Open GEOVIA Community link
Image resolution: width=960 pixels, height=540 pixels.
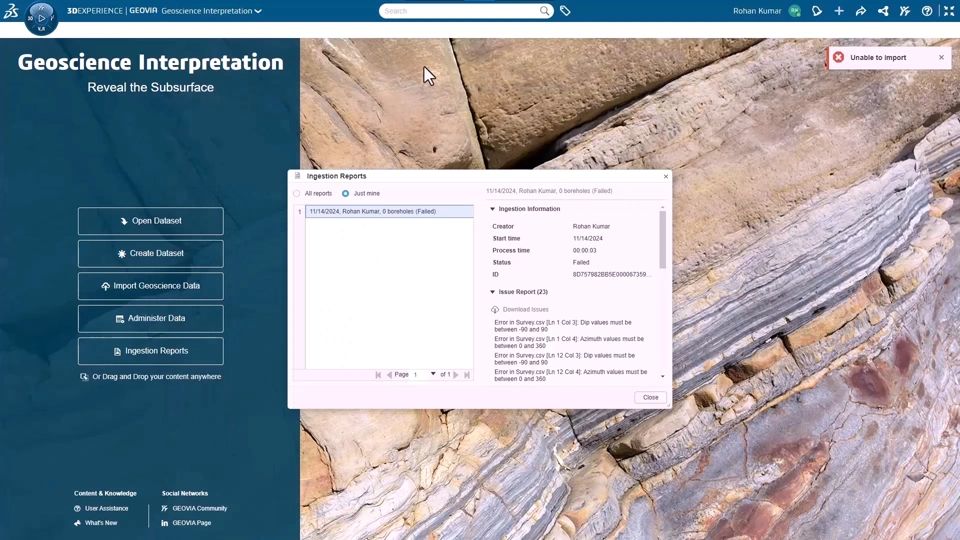pos(200,508)
